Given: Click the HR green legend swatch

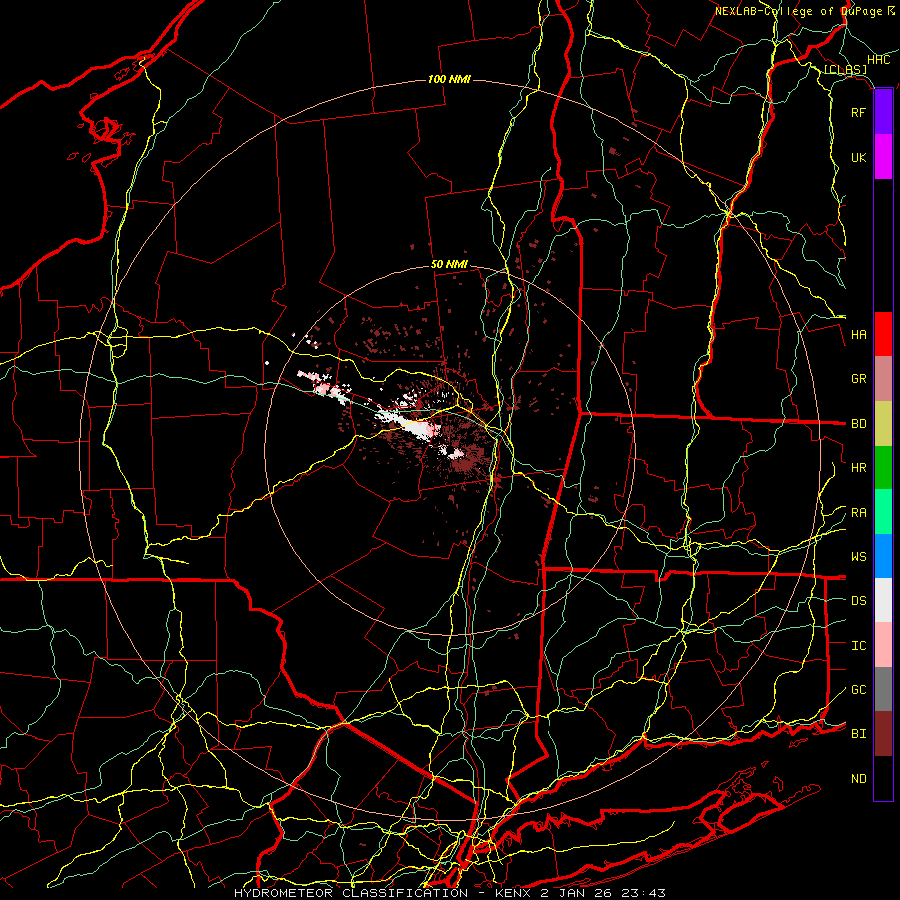Looking at the screenshot, I should pos(883,468).
